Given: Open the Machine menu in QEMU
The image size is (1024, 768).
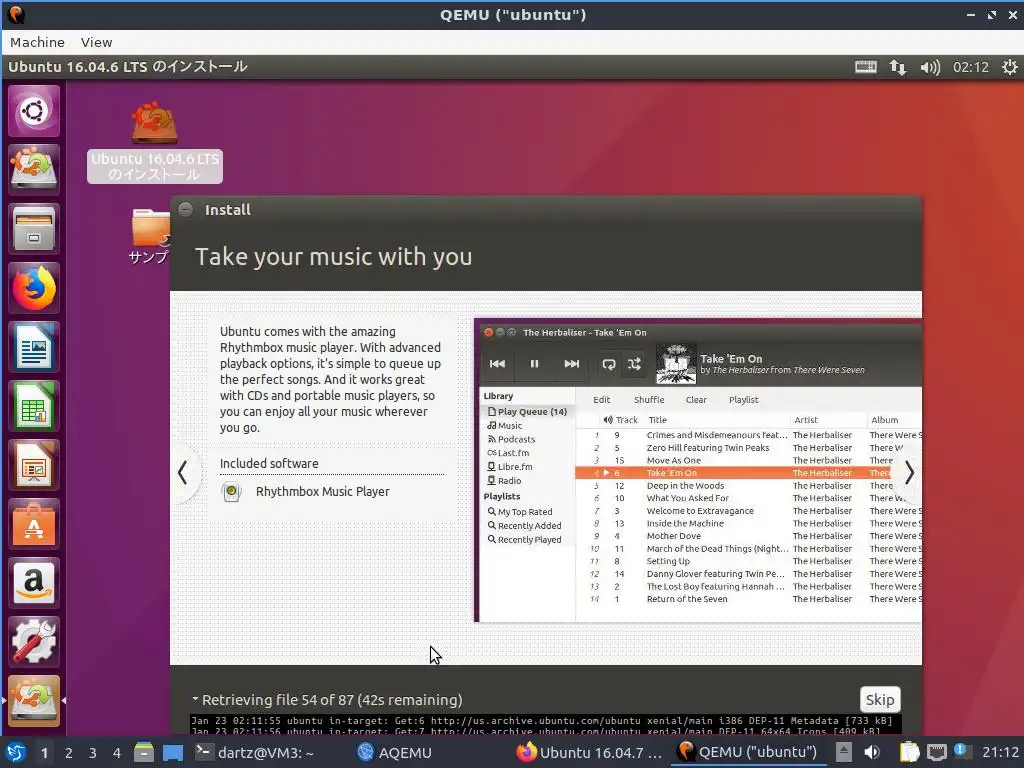Looking at the screenshot, I should [x=37, y=42].
